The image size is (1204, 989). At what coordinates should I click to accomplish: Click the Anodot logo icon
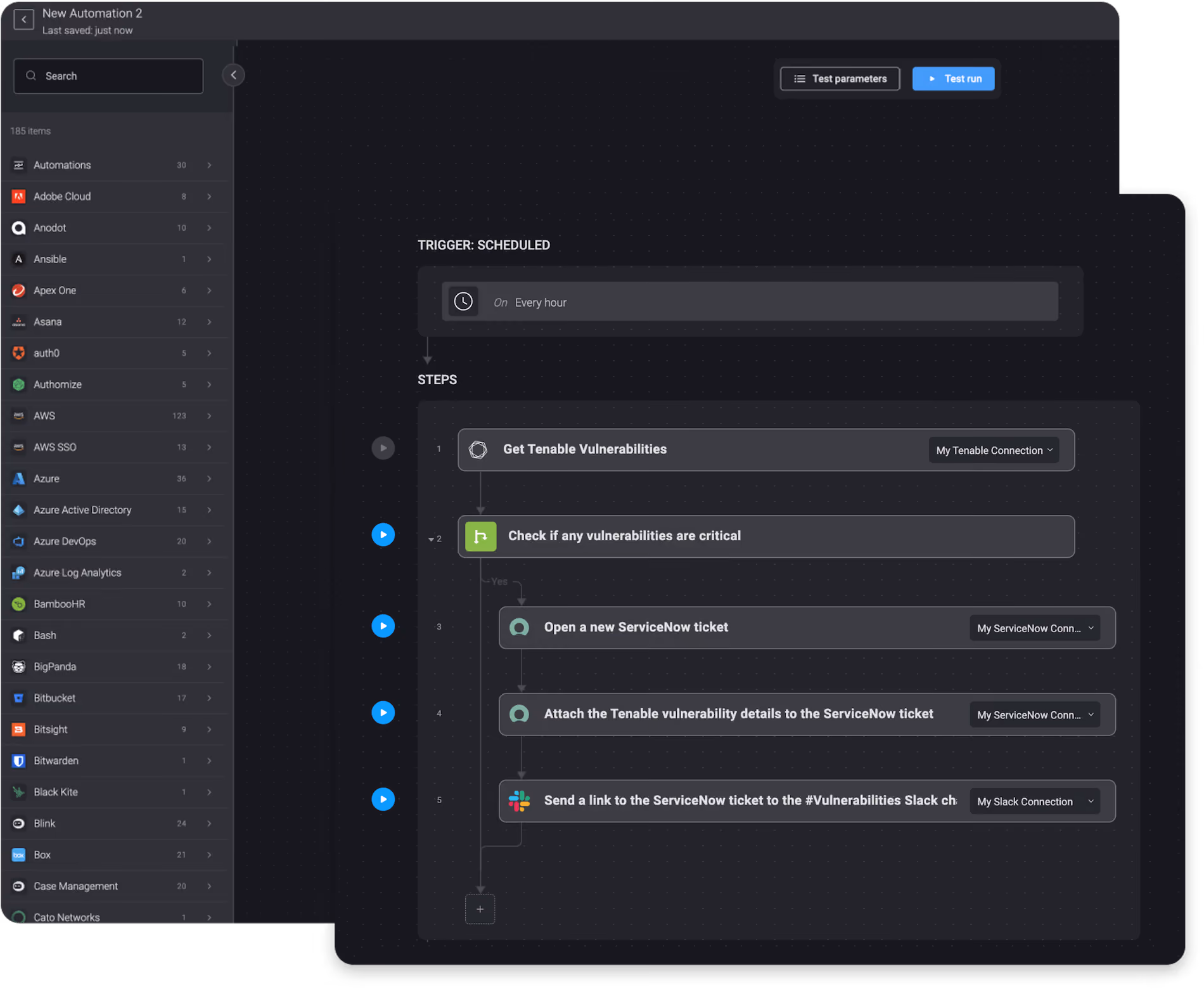pyautogui.click(x=19, y=228)
